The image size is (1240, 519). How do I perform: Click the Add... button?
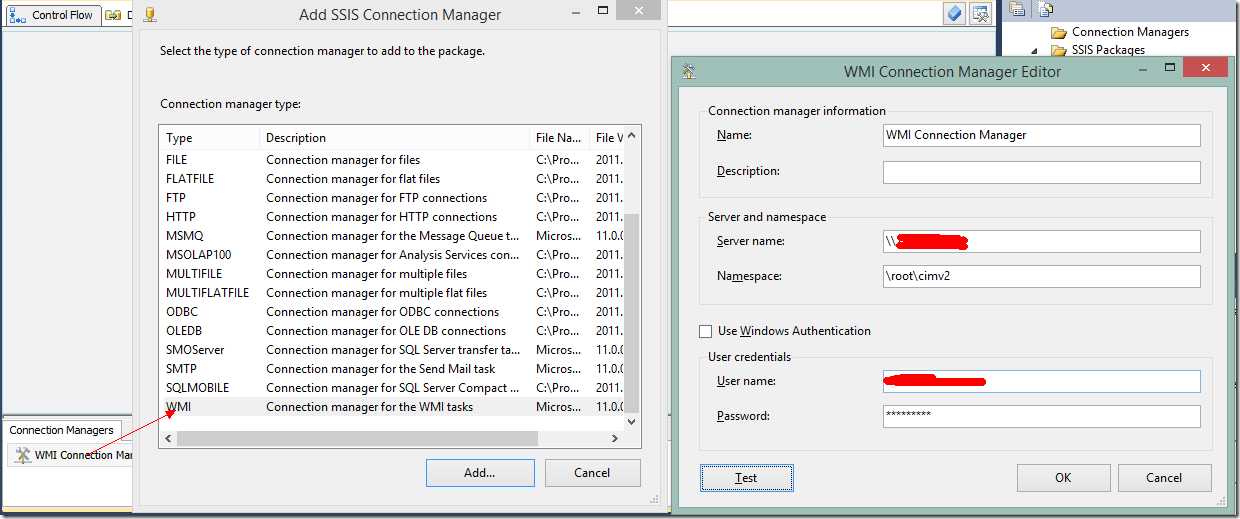click(480, 473)
